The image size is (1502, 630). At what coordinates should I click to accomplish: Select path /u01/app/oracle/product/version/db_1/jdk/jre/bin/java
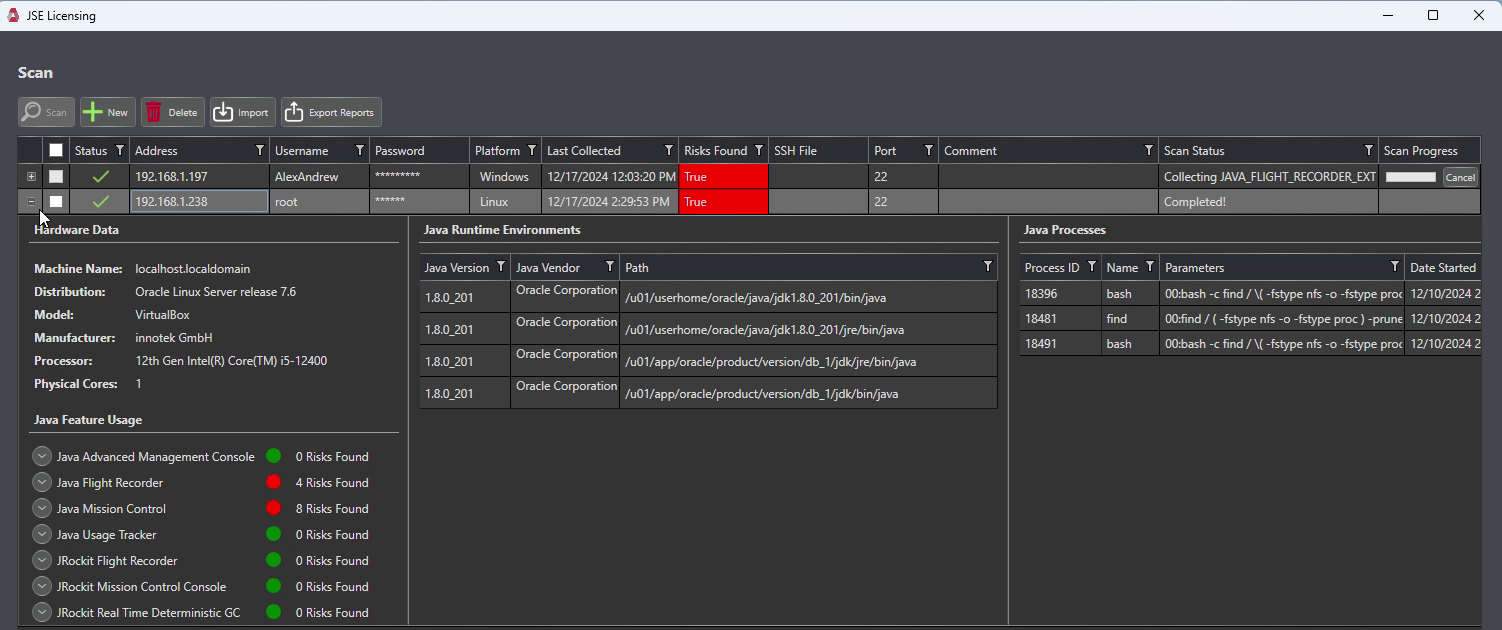point(808,361)
